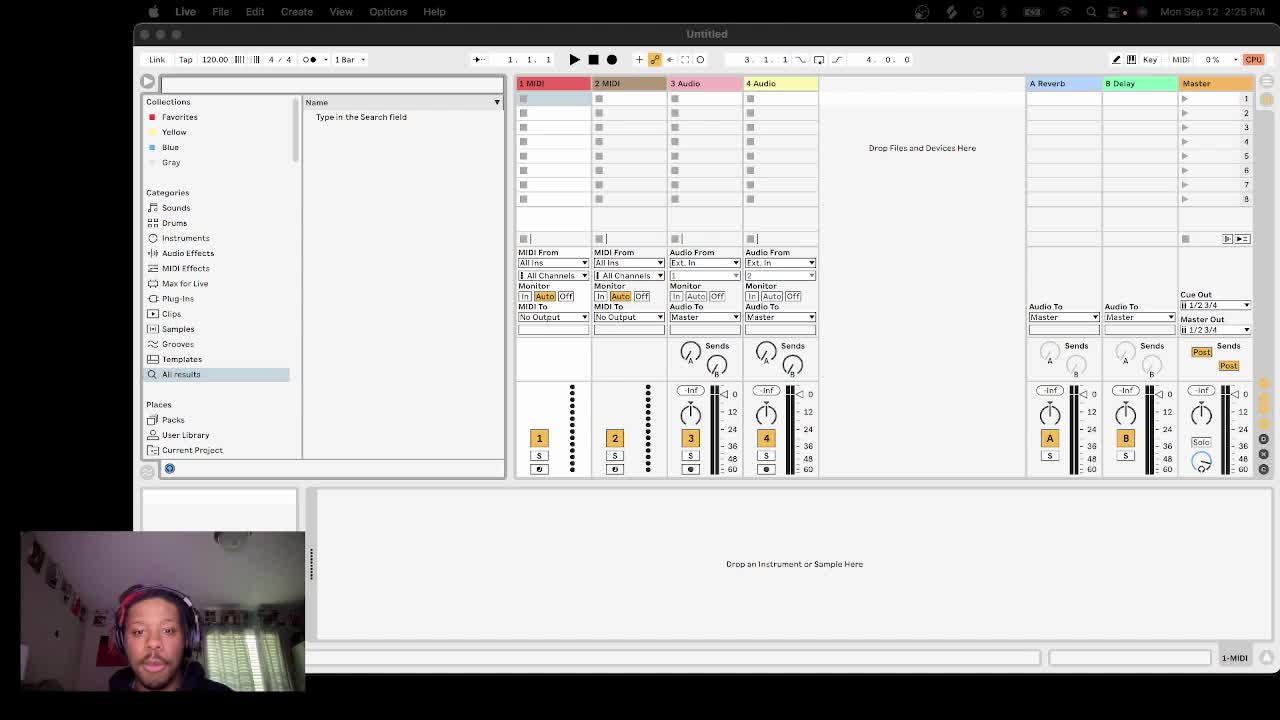The height and width of the screenshot is (720, 1280).
Task: Click the browser preview toggle icon
Action: point(169,468)
